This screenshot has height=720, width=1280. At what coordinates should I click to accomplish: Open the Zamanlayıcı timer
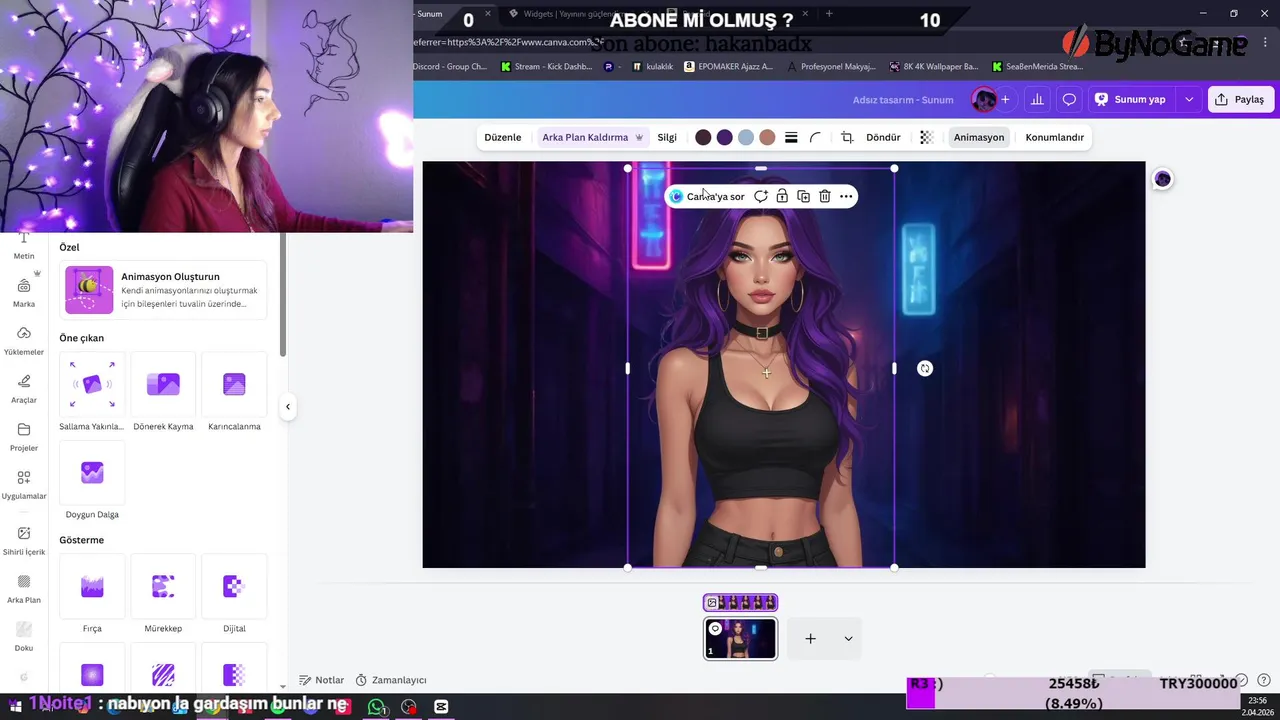(391, 680)
